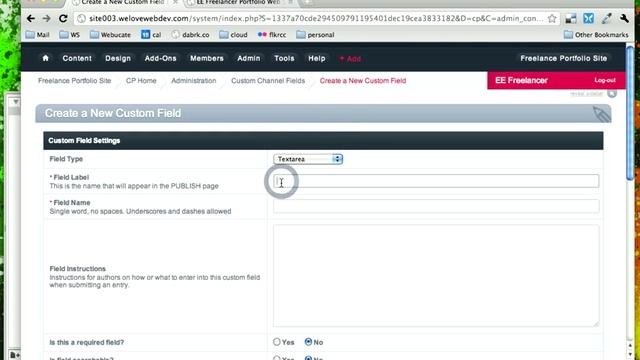Click the EE Freelancer account name
The width and height of the screenshot is (640, 360).
[521, 80]
